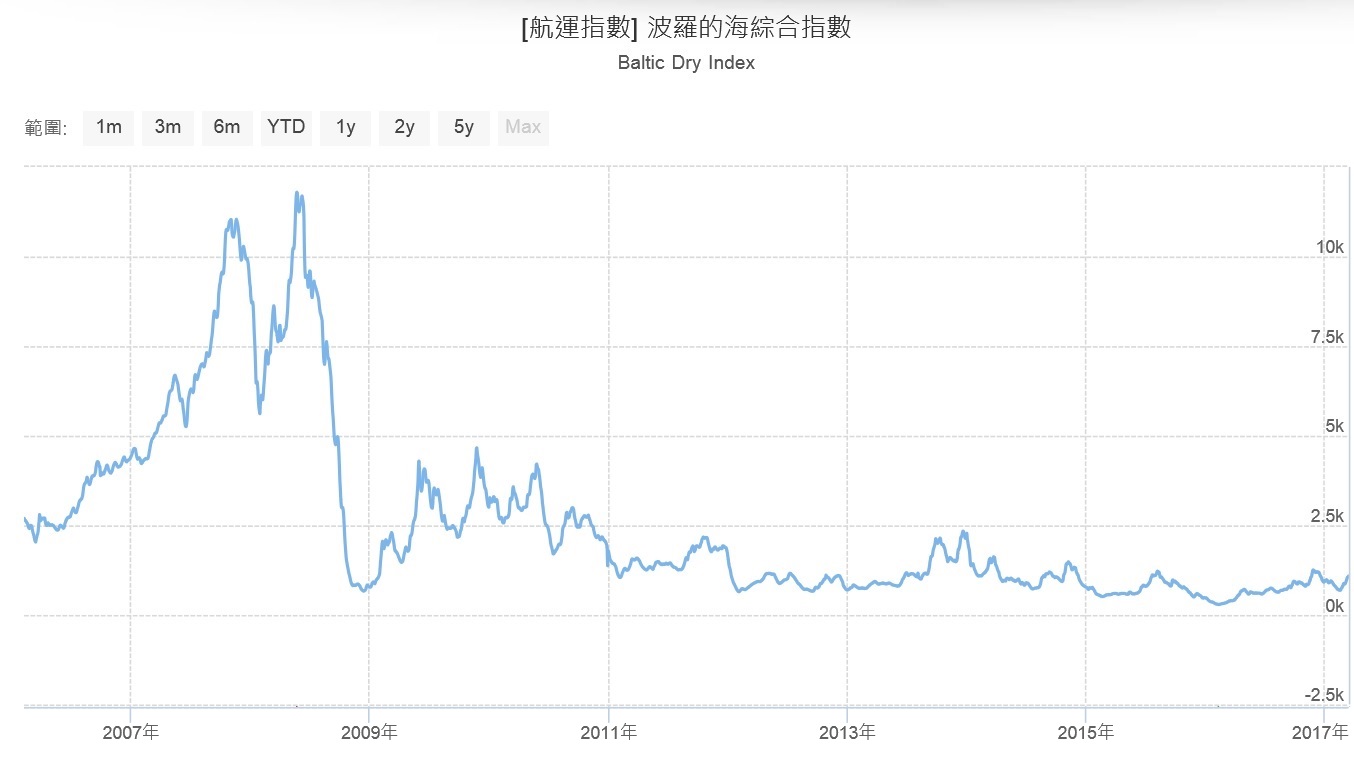The width and height of the screenshot is (1354, 758).
Task: Click the 2017年 x-axis label
Action: (1323, 733)
